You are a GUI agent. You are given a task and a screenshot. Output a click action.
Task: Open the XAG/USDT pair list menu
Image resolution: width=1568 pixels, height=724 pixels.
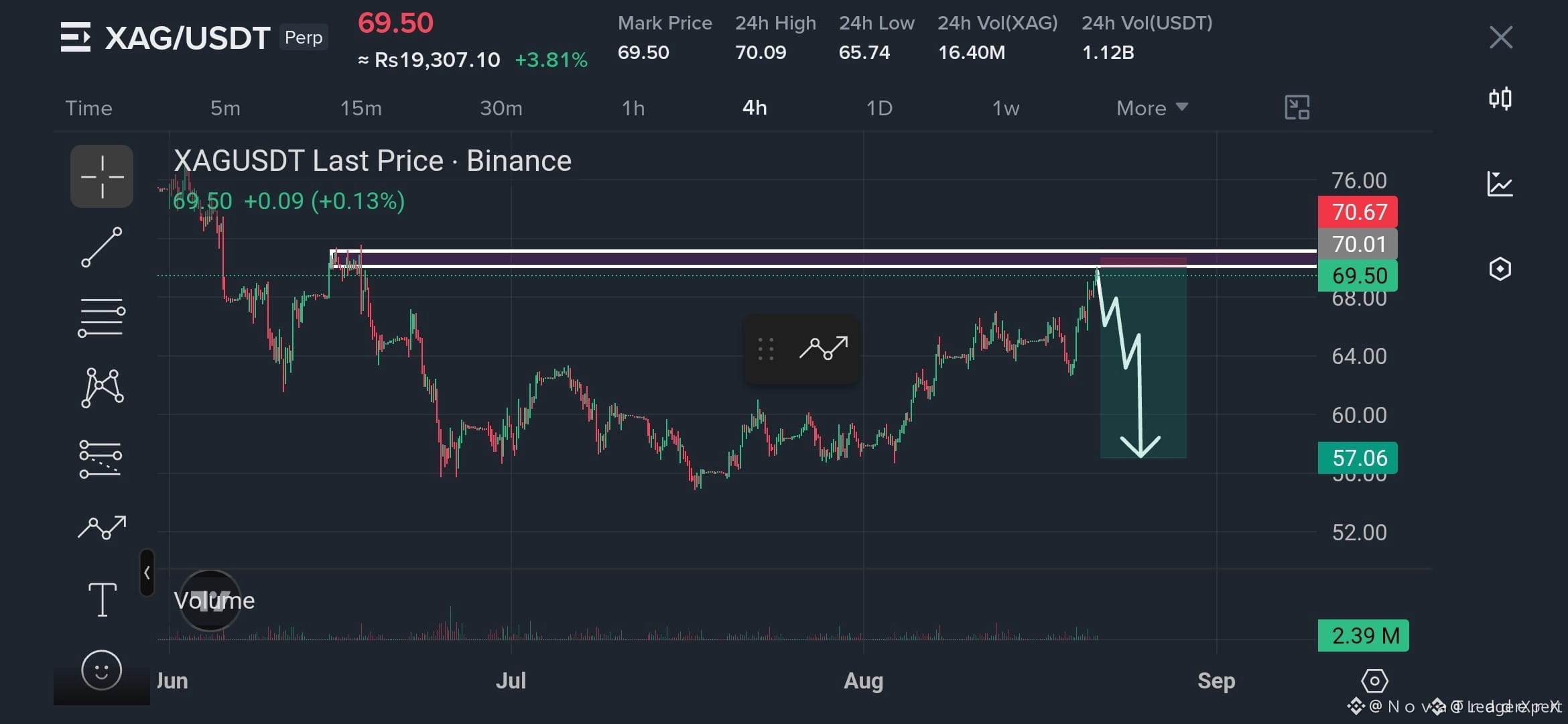coord(75,37)
